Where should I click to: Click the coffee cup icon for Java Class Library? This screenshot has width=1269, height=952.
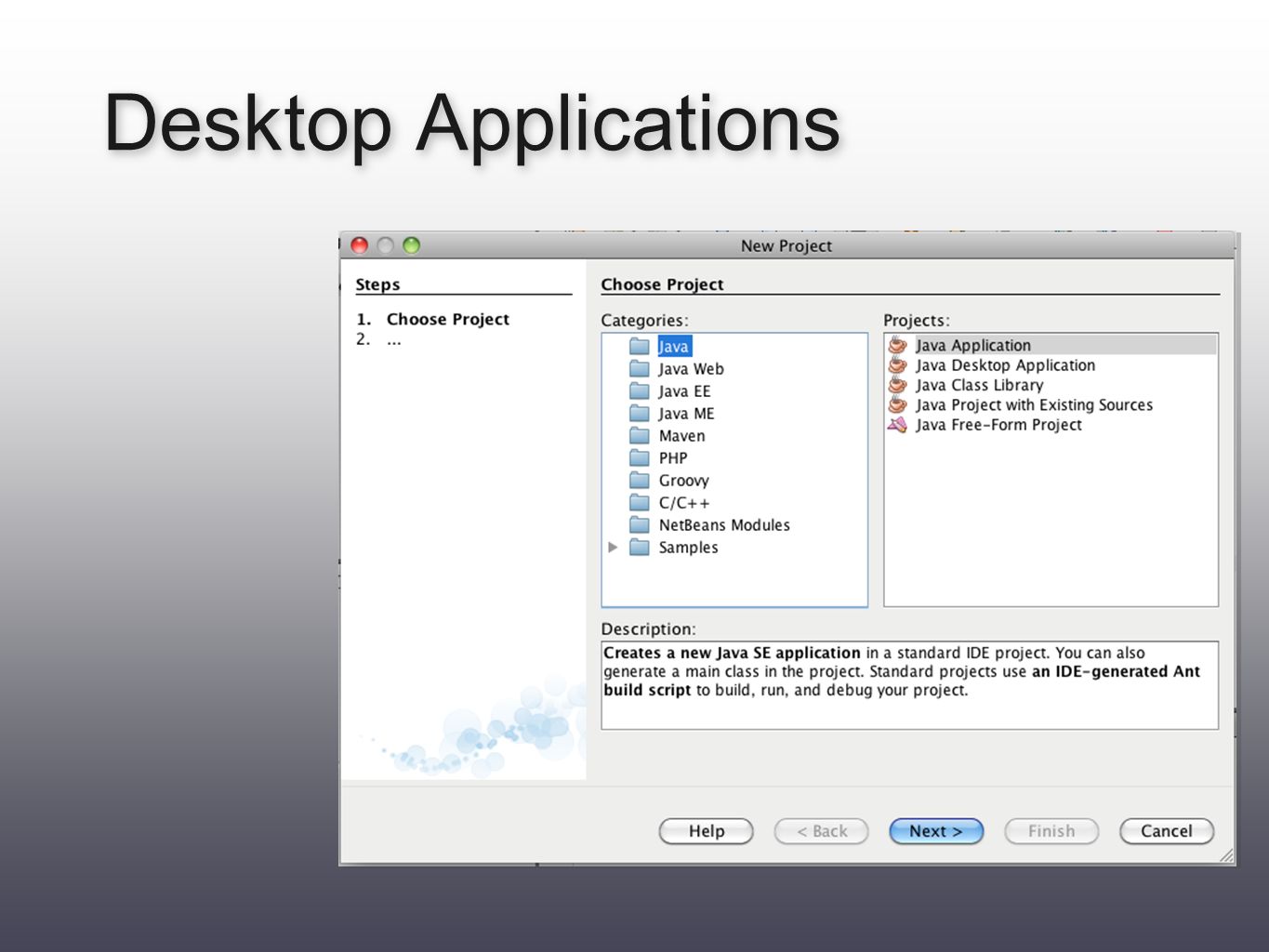897,385
